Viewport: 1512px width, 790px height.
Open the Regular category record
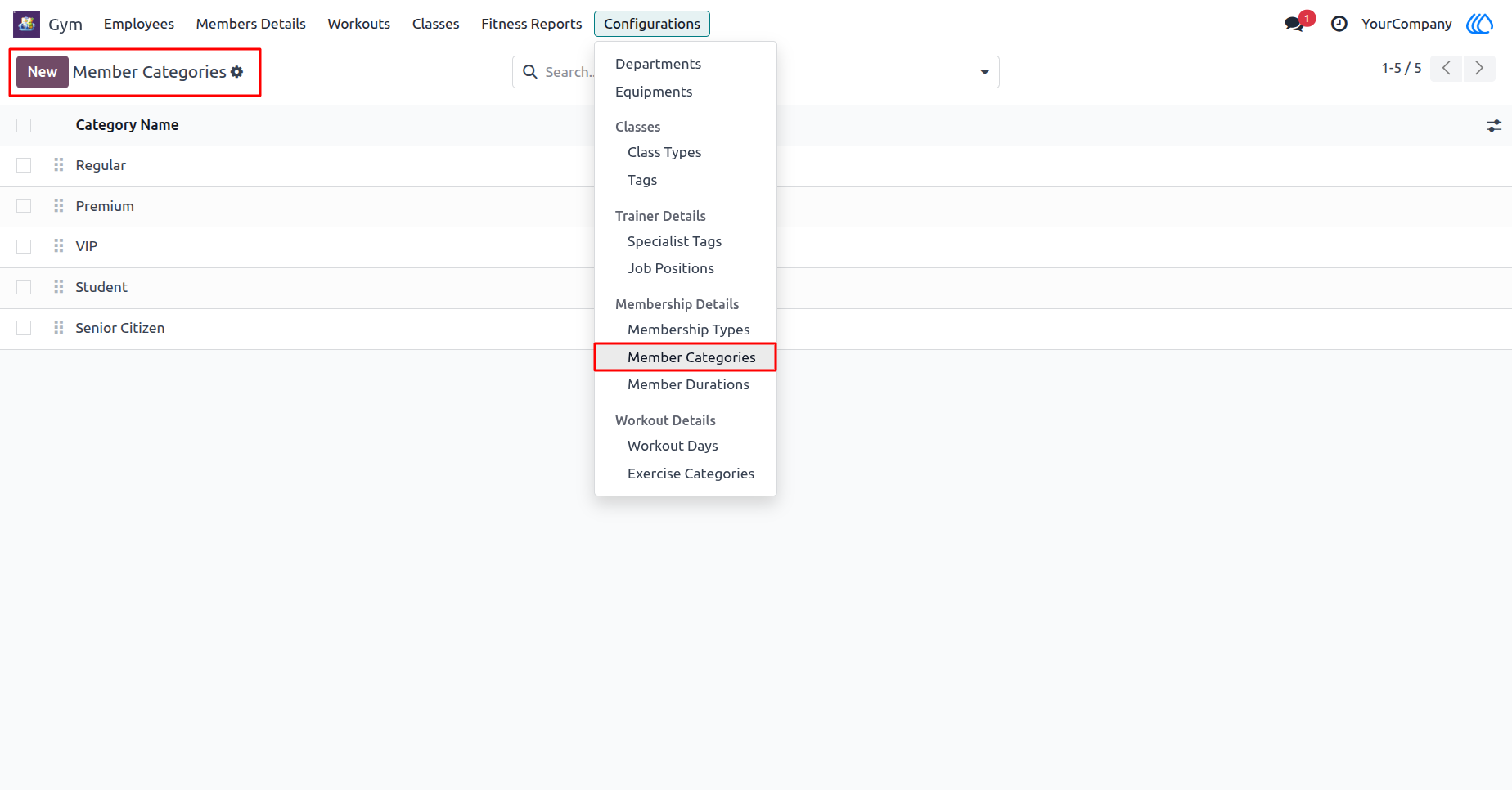101,165
